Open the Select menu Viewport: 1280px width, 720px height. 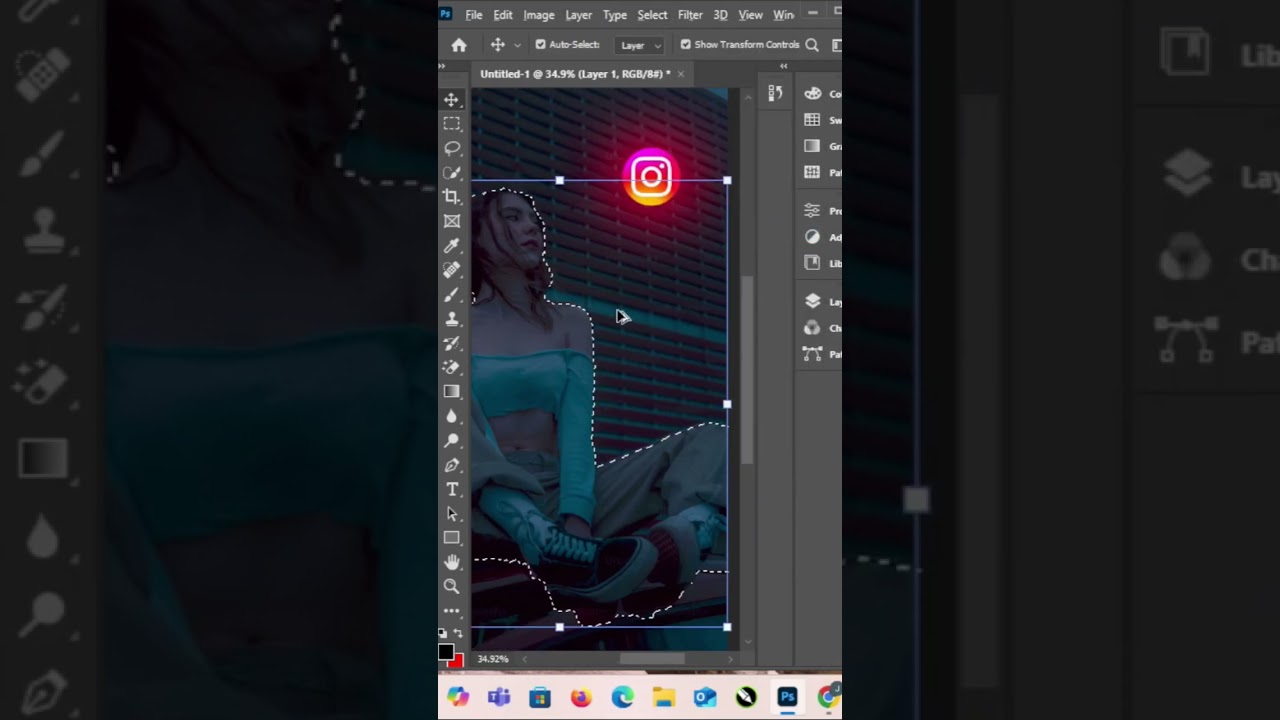tap(652, 15)
